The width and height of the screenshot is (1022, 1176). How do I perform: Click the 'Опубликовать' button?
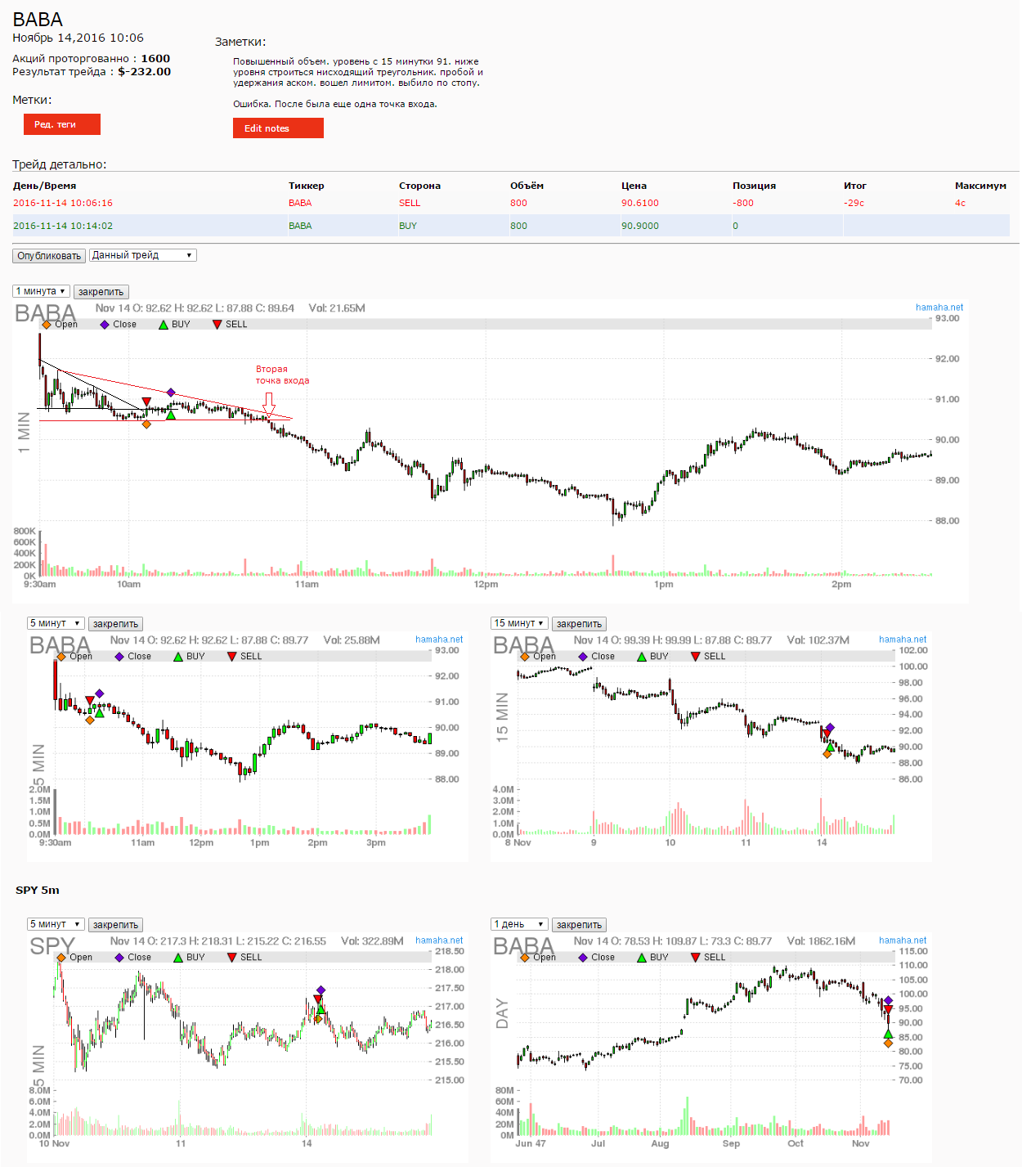tap(49, 256)
